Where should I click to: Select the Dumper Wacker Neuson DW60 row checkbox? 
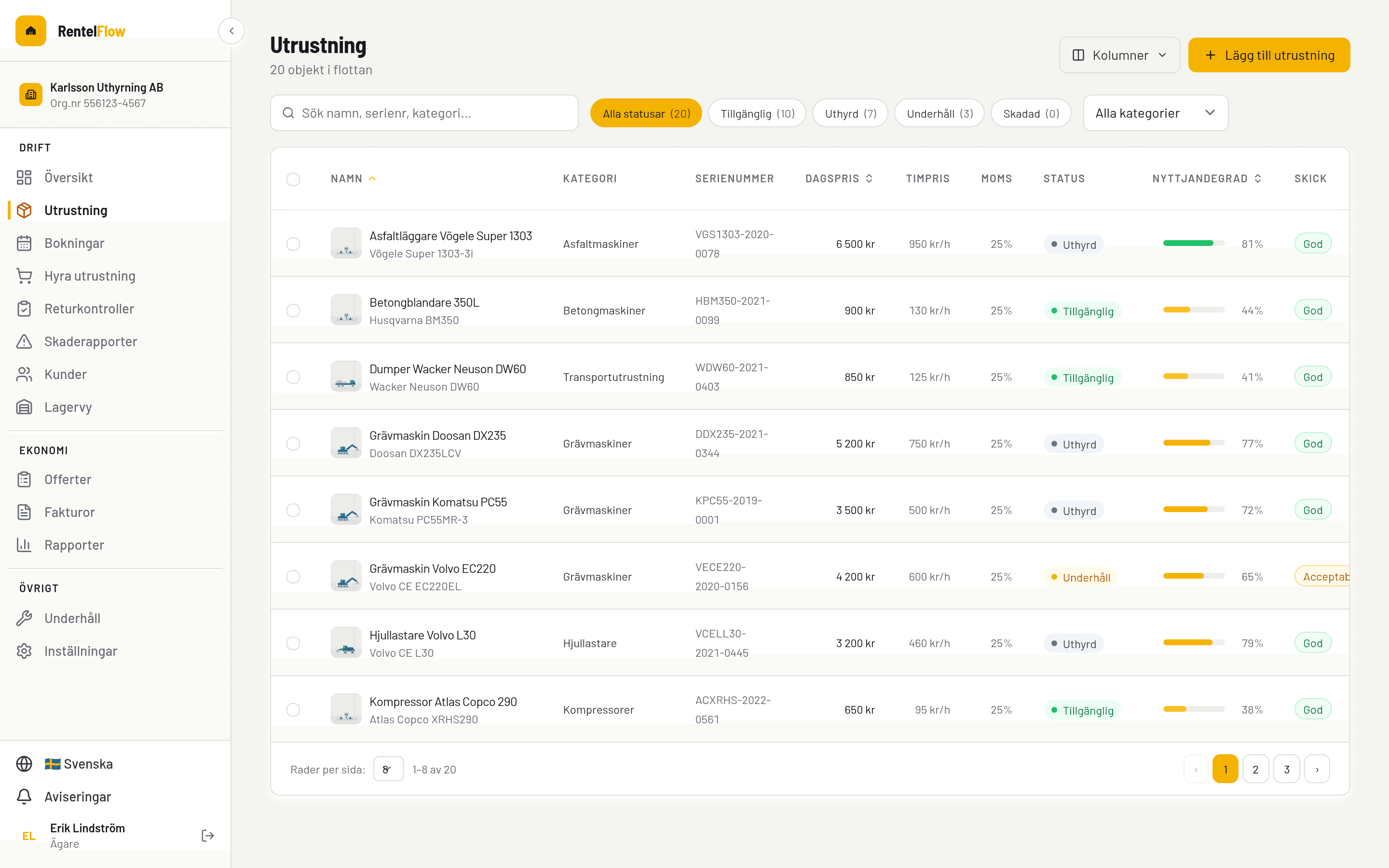pos(293,377)
